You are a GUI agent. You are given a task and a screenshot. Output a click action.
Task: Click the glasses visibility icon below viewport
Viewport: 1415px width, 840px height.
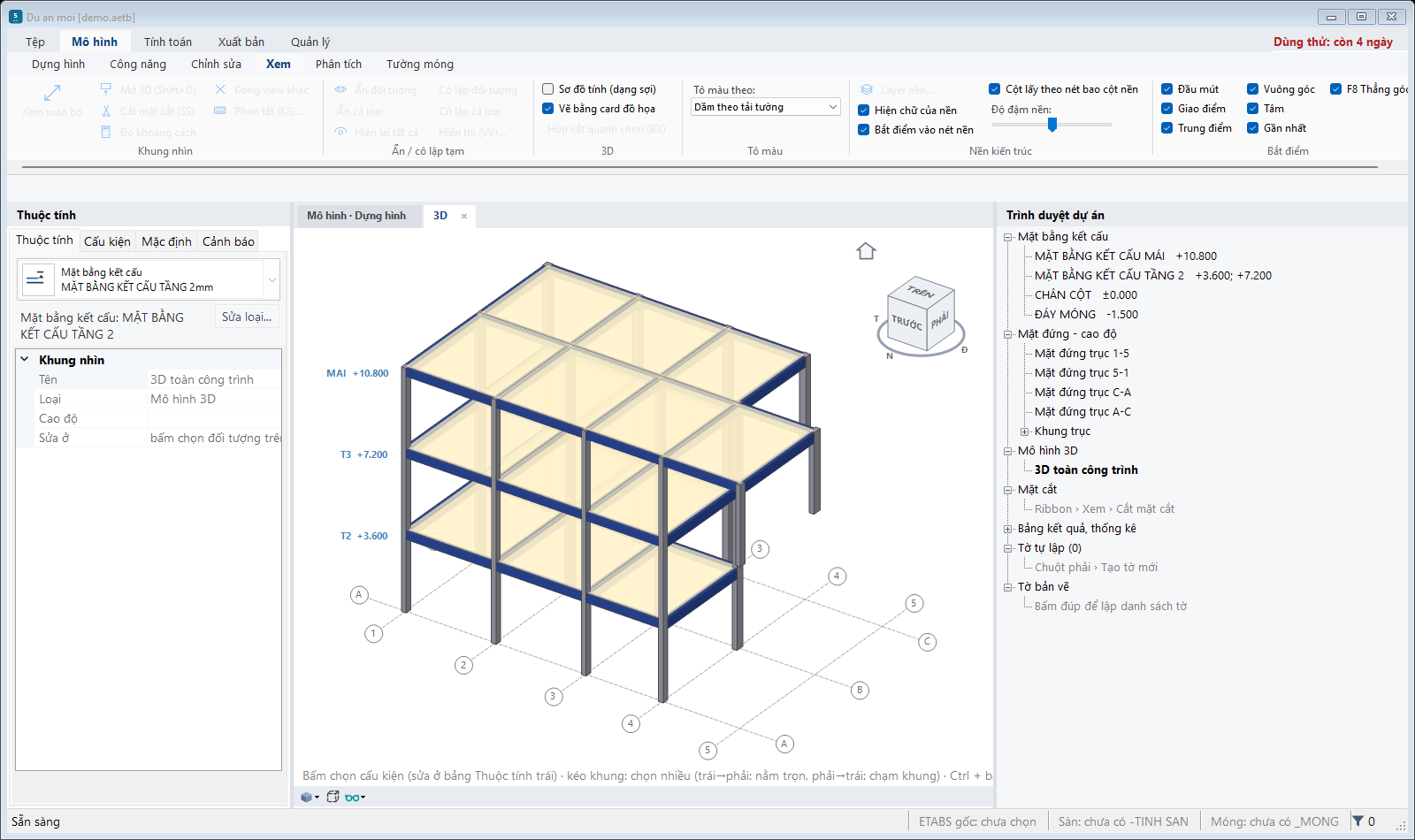pyautogui.click(x=352, y=797)
